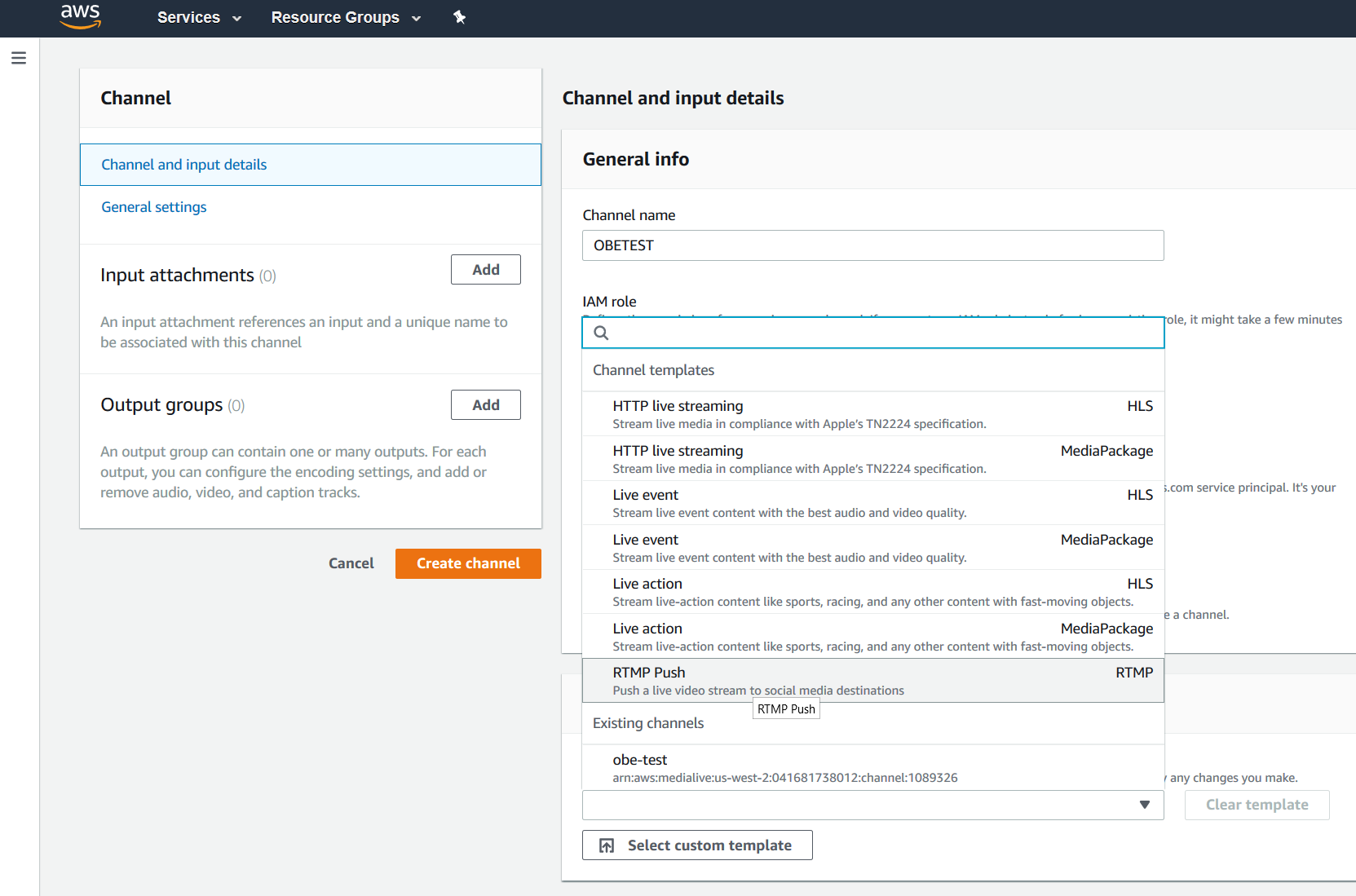
Task: Click the pin shortcut icon in header
Action: pos(460,17)
